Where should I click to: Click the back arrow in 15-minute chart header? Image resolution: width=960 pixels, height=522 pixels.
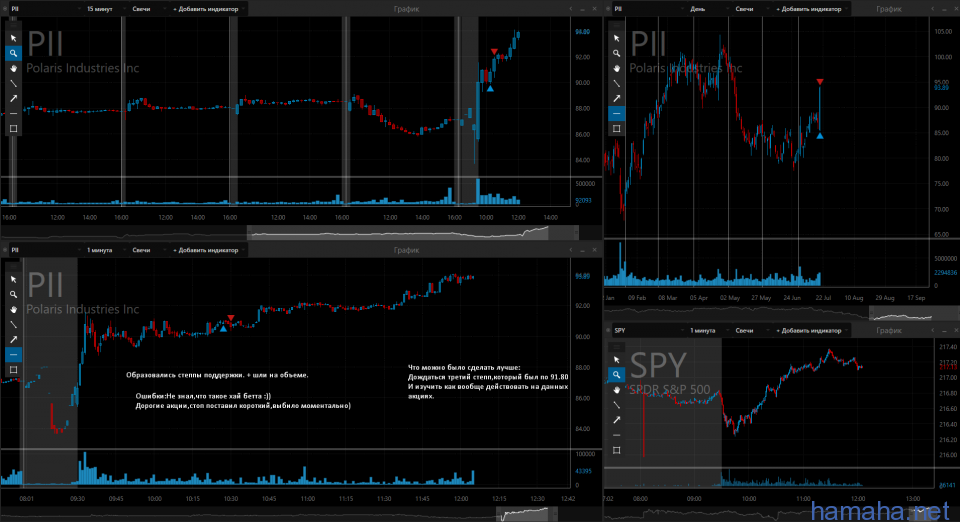[x=571, y=9]
